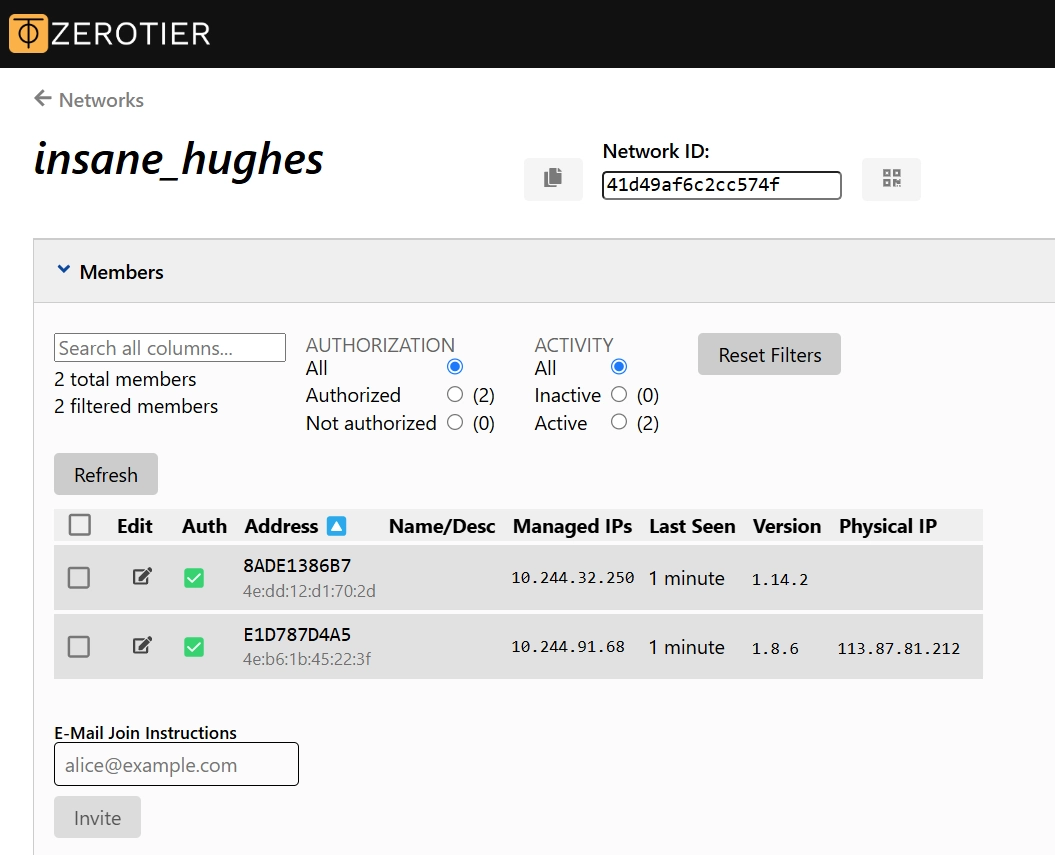Viewport: 1055px width, 855px height.
Task: Show the network QR code
Action: (892, 179)
